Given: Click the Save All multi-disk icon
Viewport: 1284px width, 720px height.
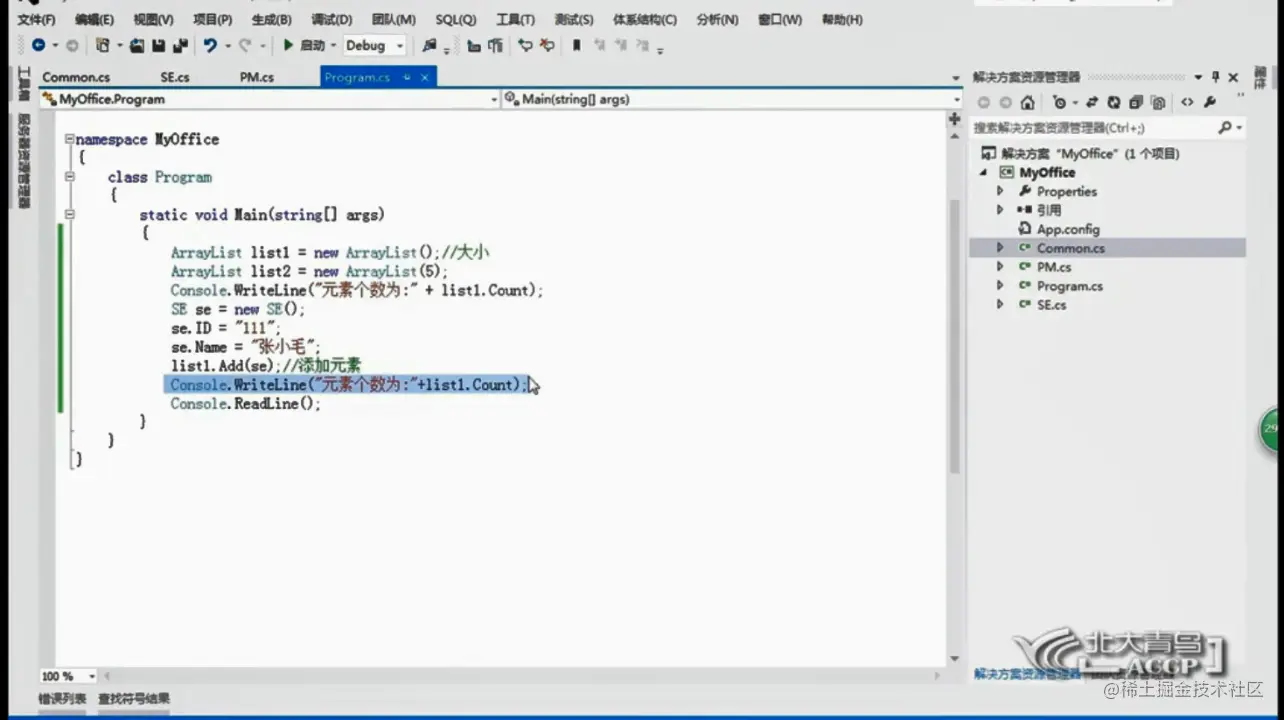Looking at the screenshot, I should (x=180, y=45).
